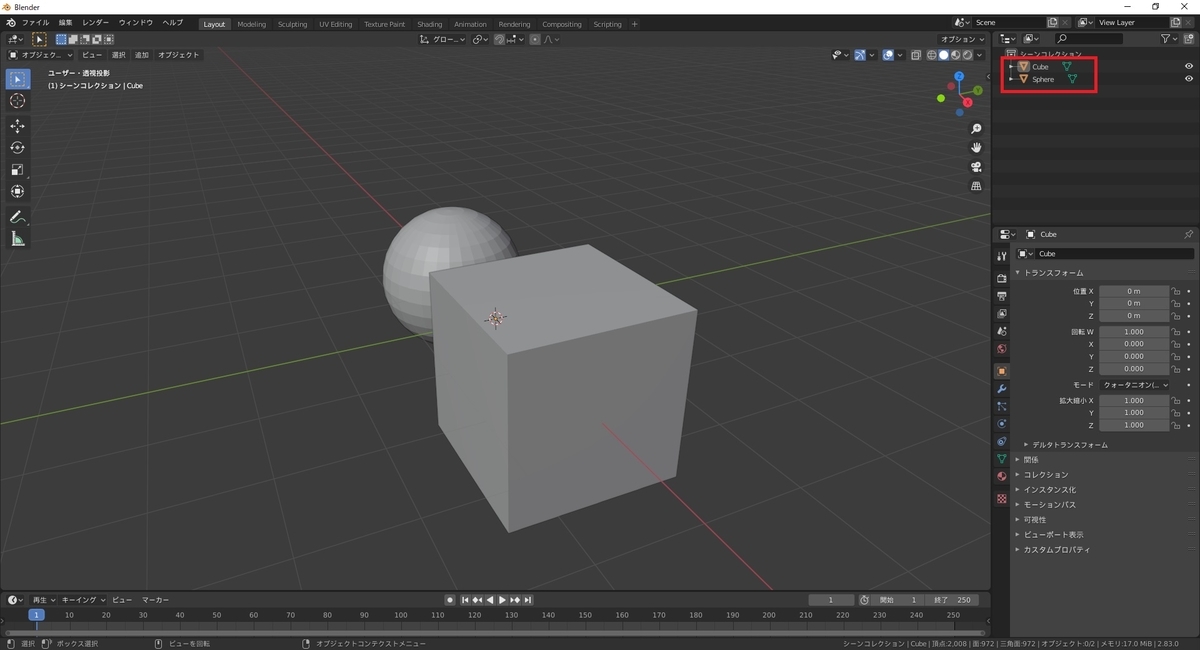The height and width of the screenshot is (650, 1200).
Task: Open the レンダー menu
Action: click(x=96, y=23)
